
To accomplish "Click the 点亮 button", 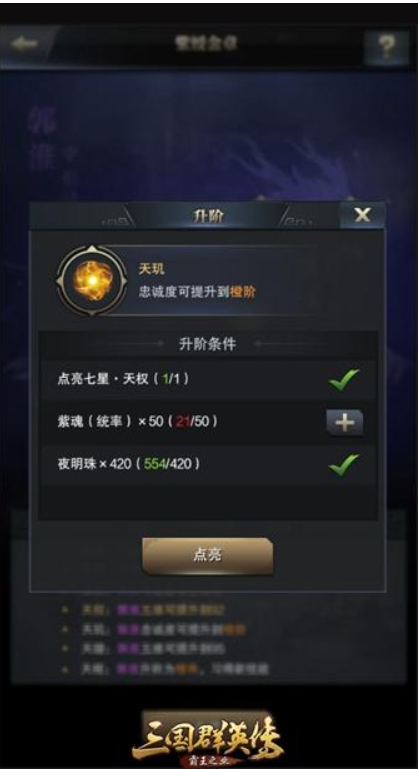I will click(208, 556).
